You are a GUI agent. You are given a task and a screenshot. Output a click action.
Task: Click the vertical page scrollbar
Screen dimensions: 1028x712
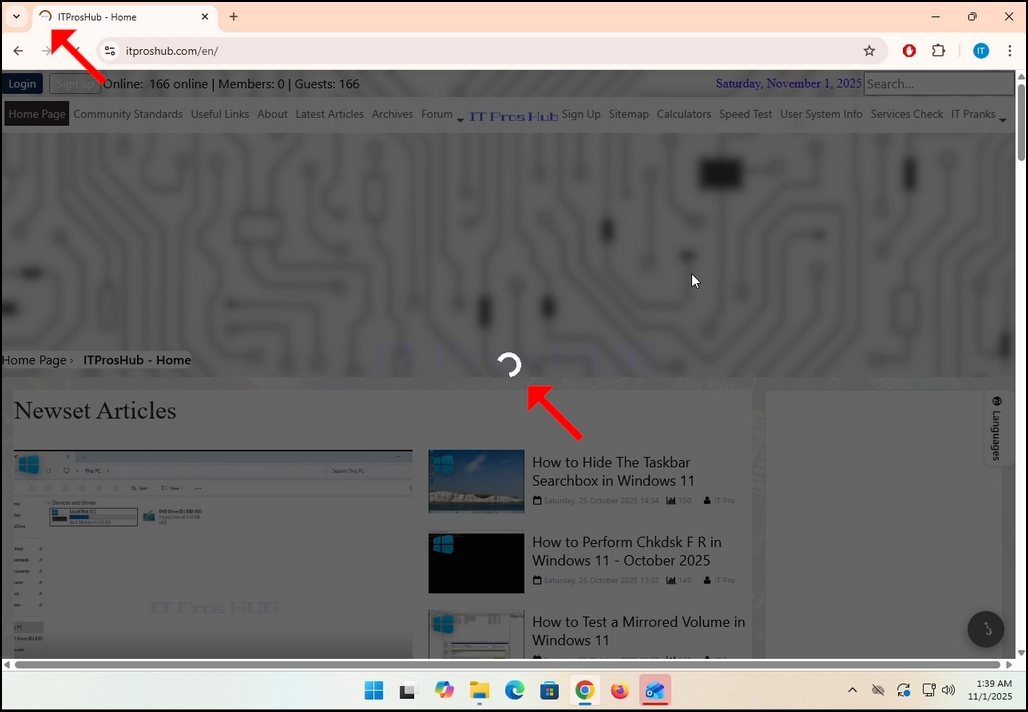click(1021, 121)
